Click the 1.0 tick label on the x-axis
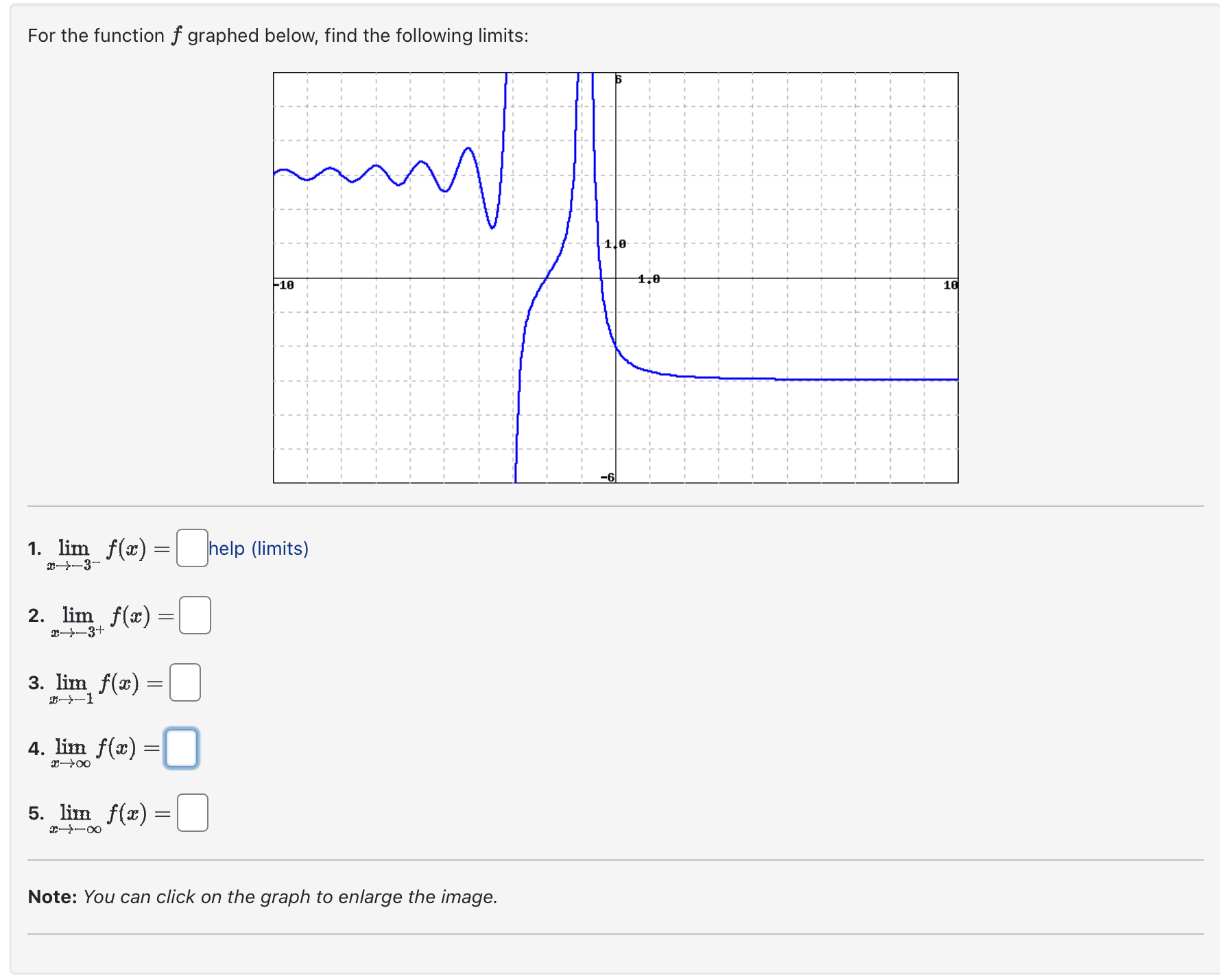Screen dimensions: 1220x980 [649, 279]
